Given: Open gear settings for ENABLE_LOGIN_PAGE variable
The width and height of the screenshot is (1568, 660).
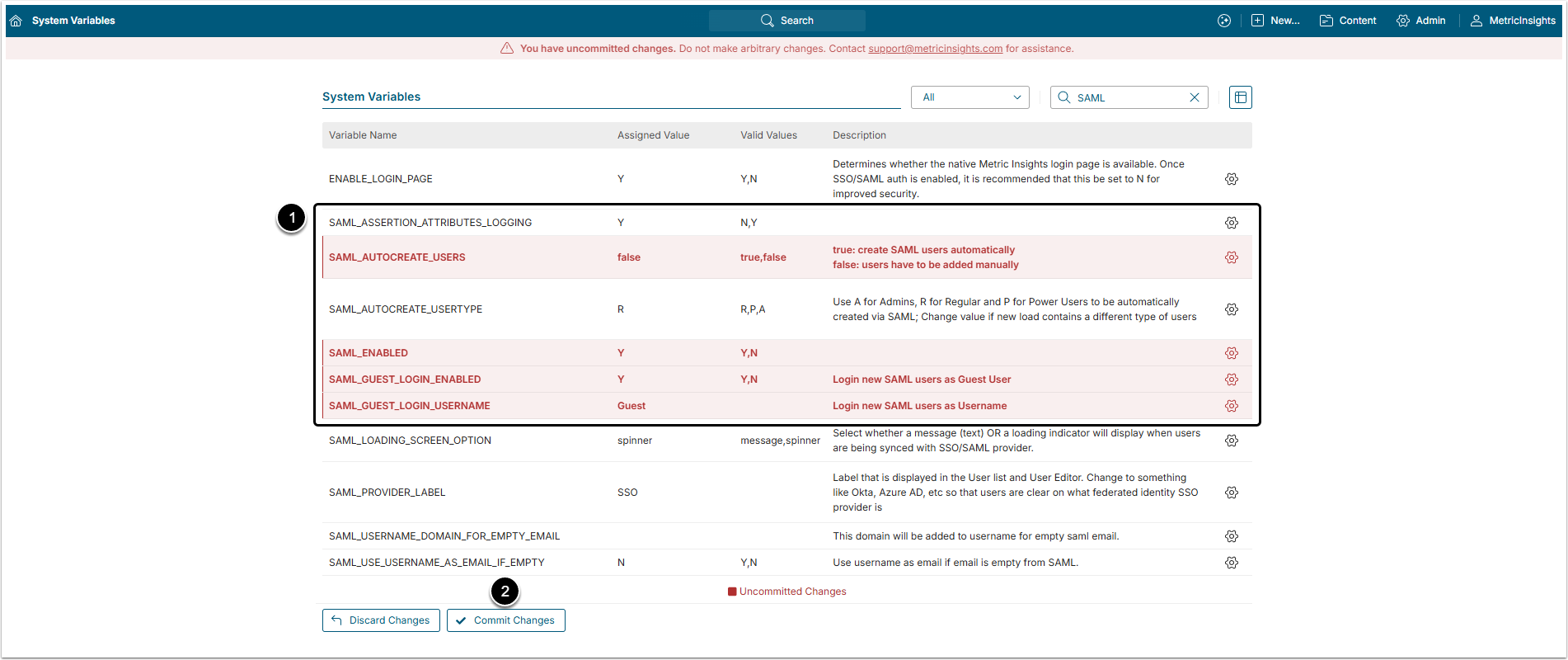Looking at the screenshot, I should point(1231,179).
